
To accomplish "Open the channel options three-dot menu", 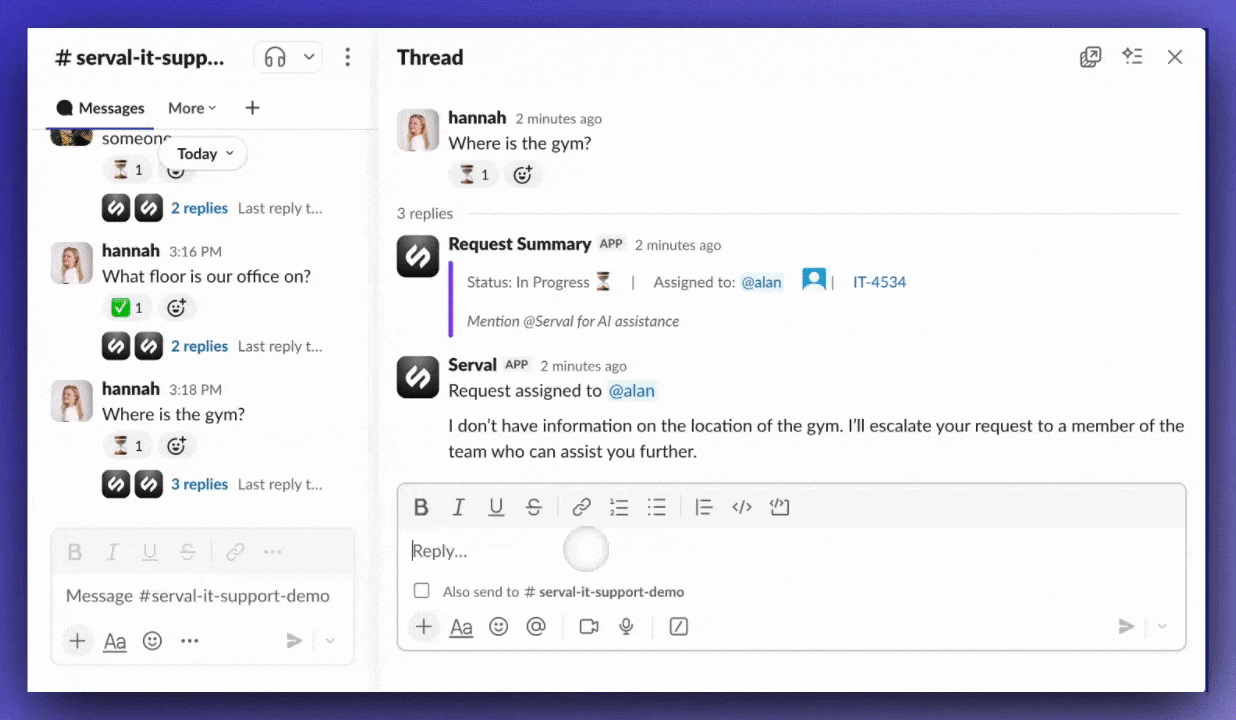I will 347,57.
